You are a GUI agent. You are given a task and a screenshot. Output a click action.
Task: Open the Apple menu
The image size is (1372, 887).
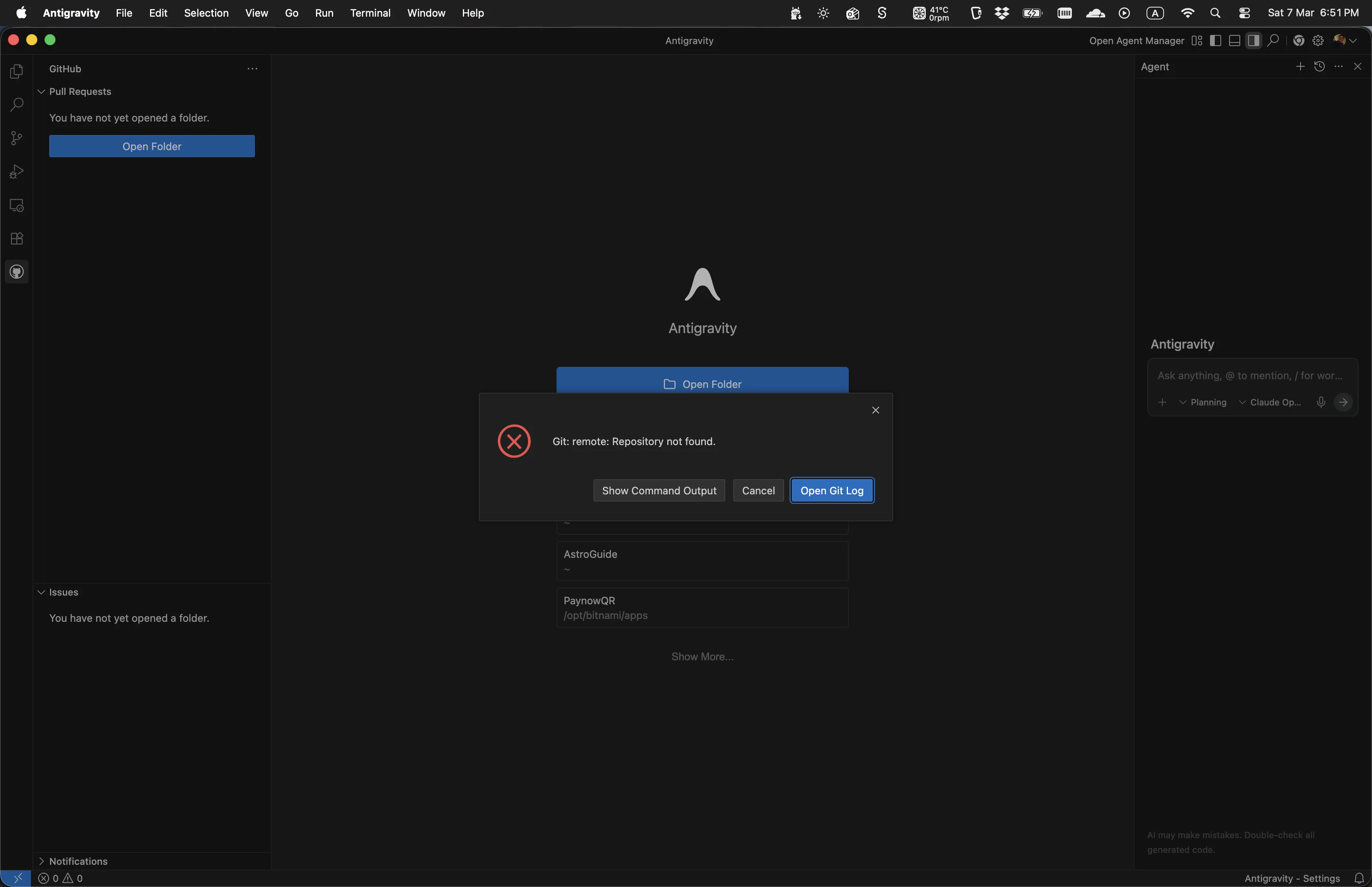(21, 13)
